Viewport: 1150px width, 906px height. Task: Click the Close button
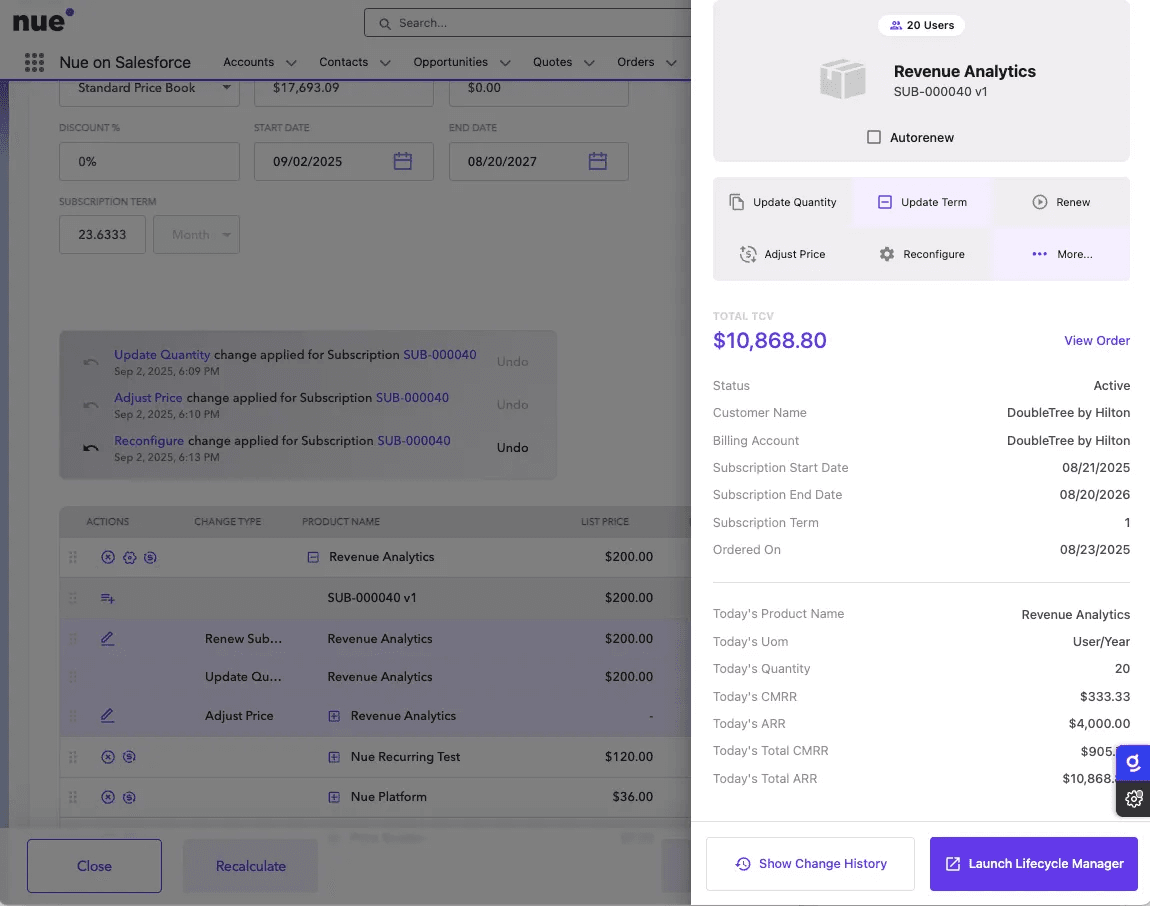point(95,866)
